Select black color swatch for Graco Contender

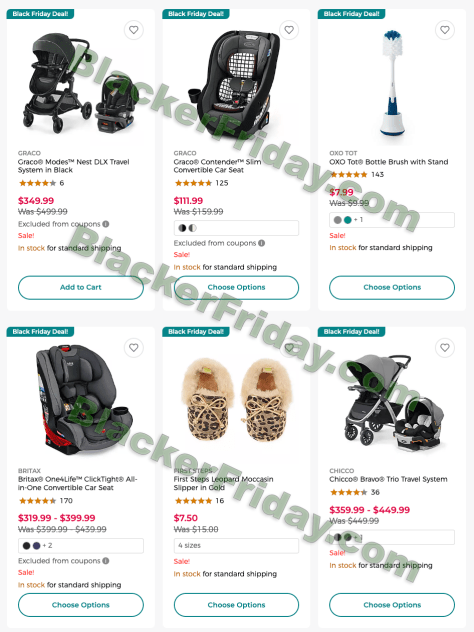(x=182, y=228)
